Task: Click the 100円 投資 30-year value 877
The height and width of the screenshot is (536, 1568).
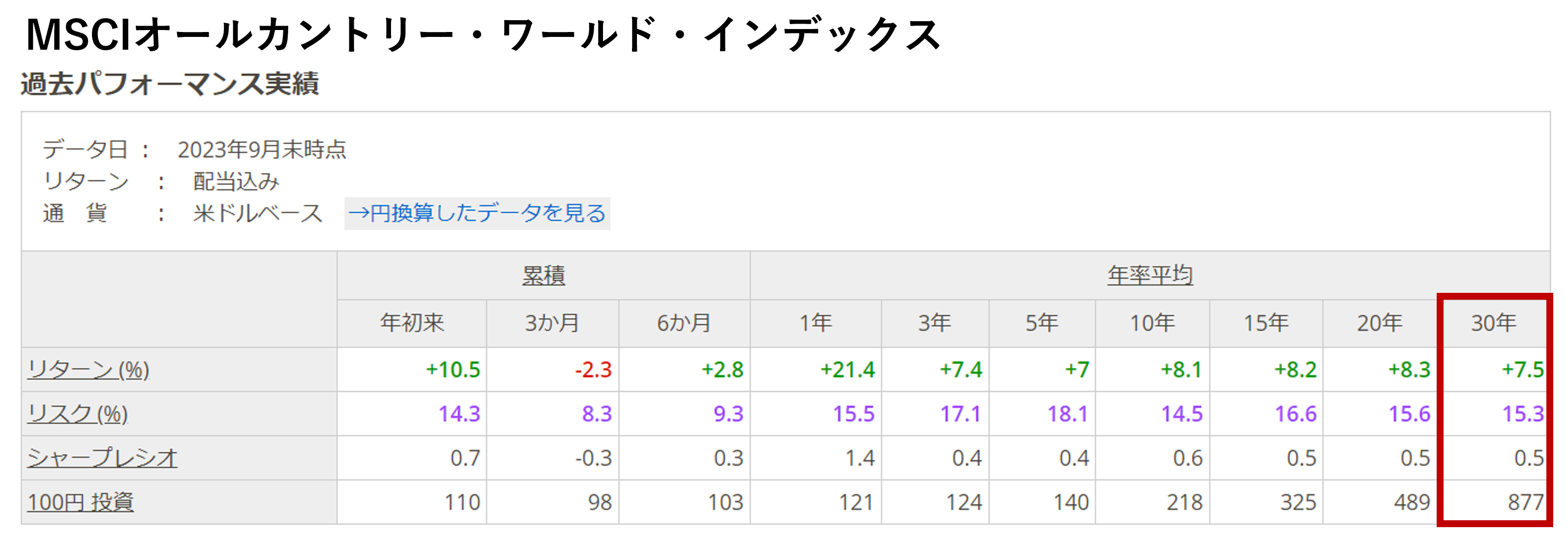Action: coord(1526,503)
